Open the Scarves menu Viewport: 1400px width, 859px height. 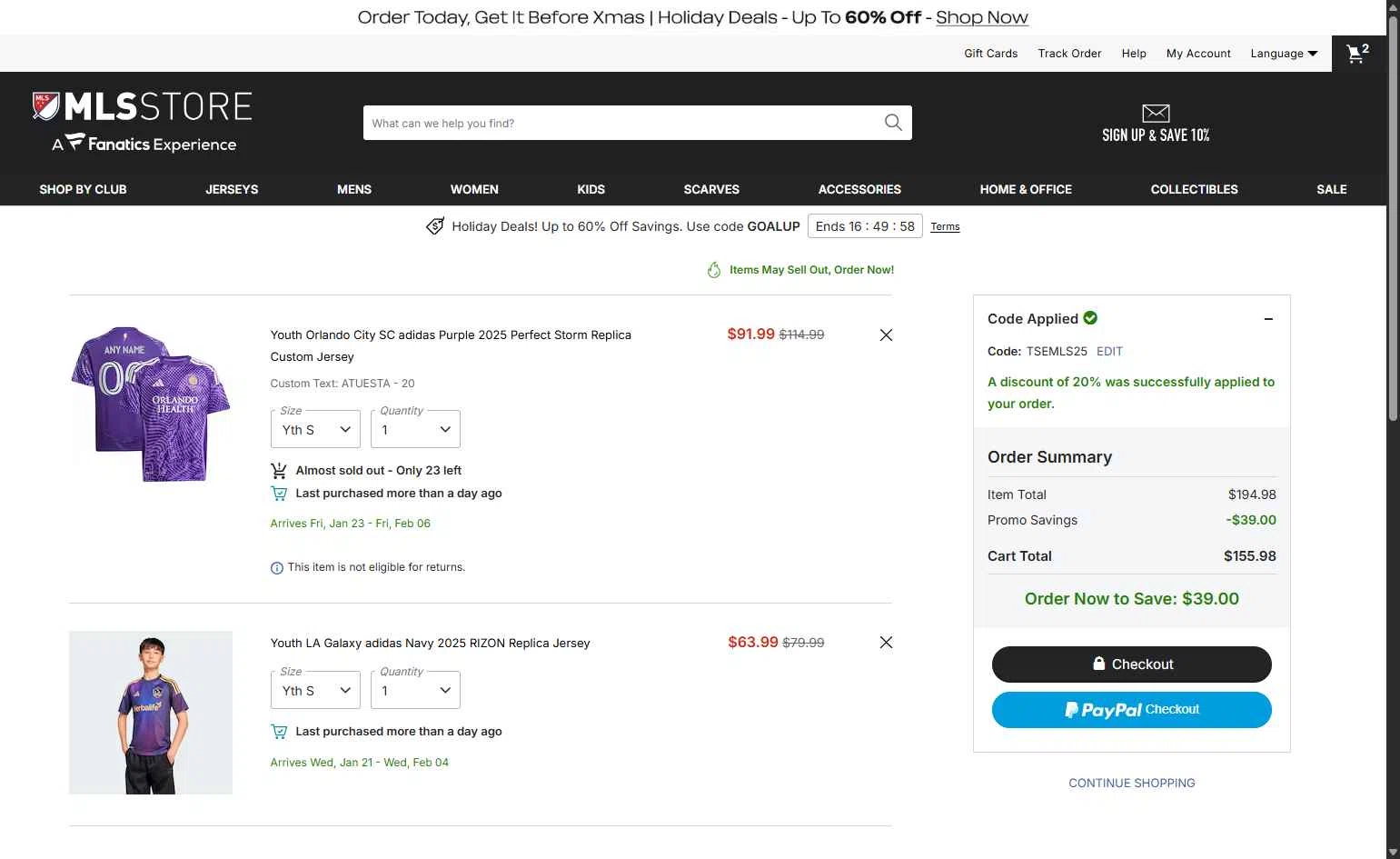(711, 189)
